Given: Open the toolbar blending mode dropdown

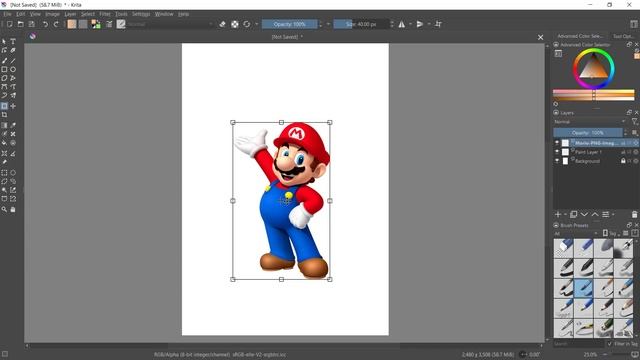Looking at the screenshot, I should pyautogui.click(x=171, y=24).
